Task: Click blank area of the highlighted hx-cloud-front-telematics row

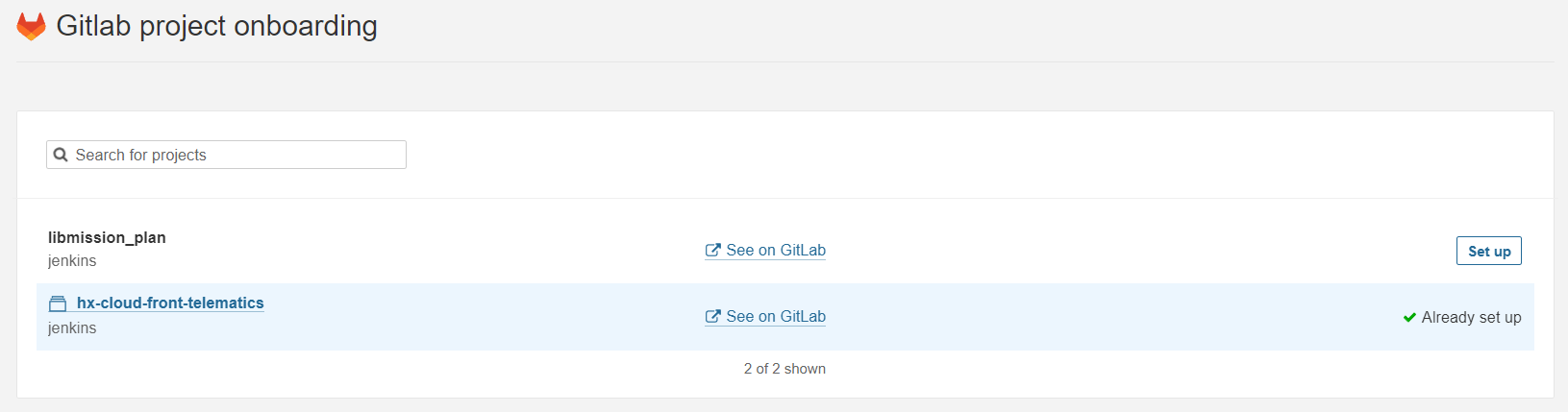Action: click(x=1106, y=317)
